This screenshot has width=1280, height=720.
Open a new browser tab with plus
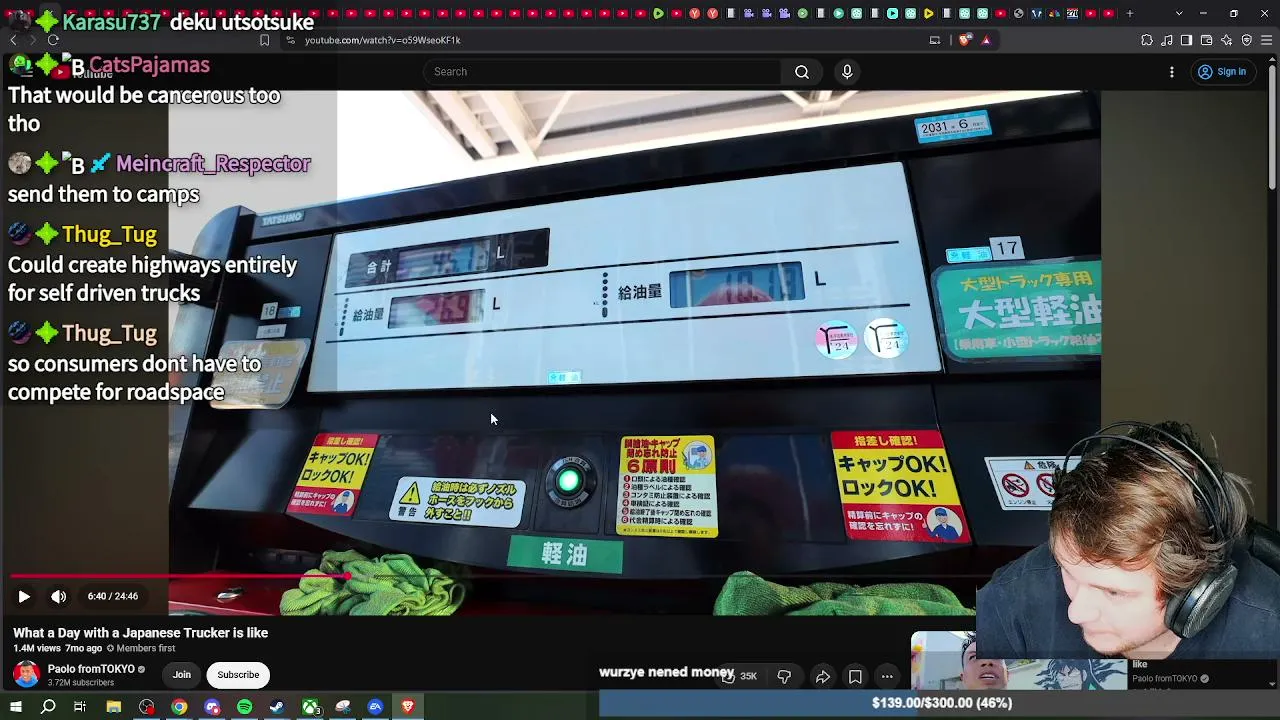coord(1130,14)
